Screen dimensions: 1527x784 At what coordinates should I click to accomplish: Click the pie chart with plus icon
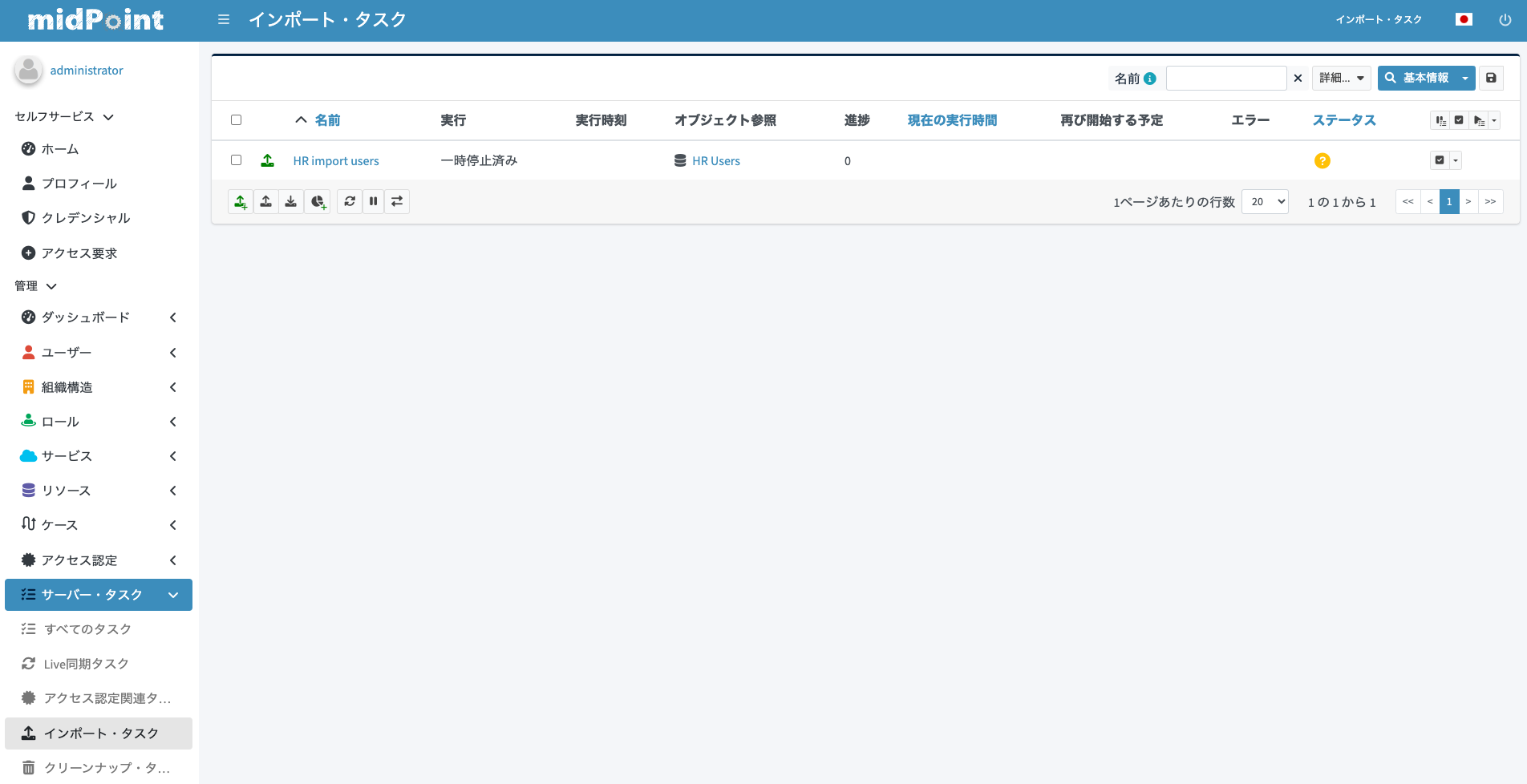click(318, 201)
